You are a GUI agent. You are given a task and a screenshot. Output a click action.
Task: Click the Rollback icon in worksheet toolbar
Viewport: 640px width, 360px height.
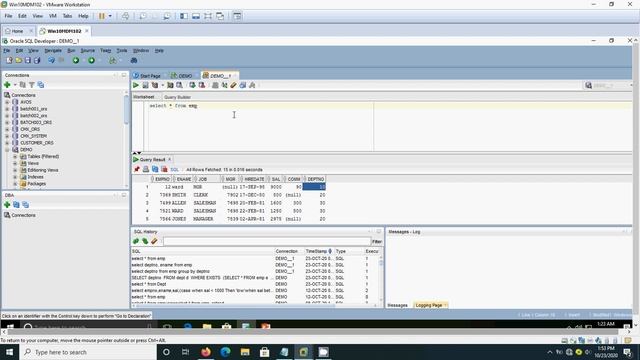pos(202,85)
